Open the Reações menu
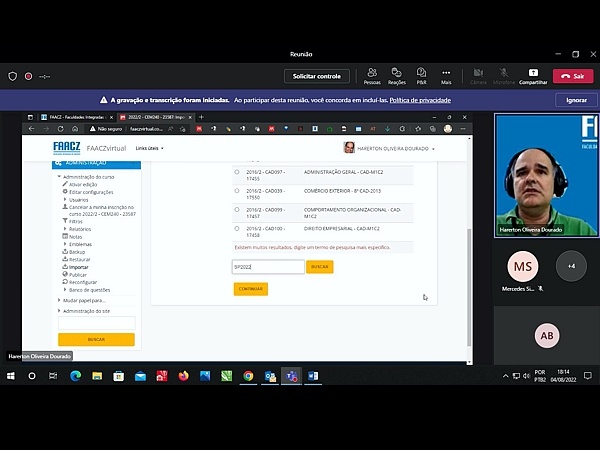 coord(396,76)
